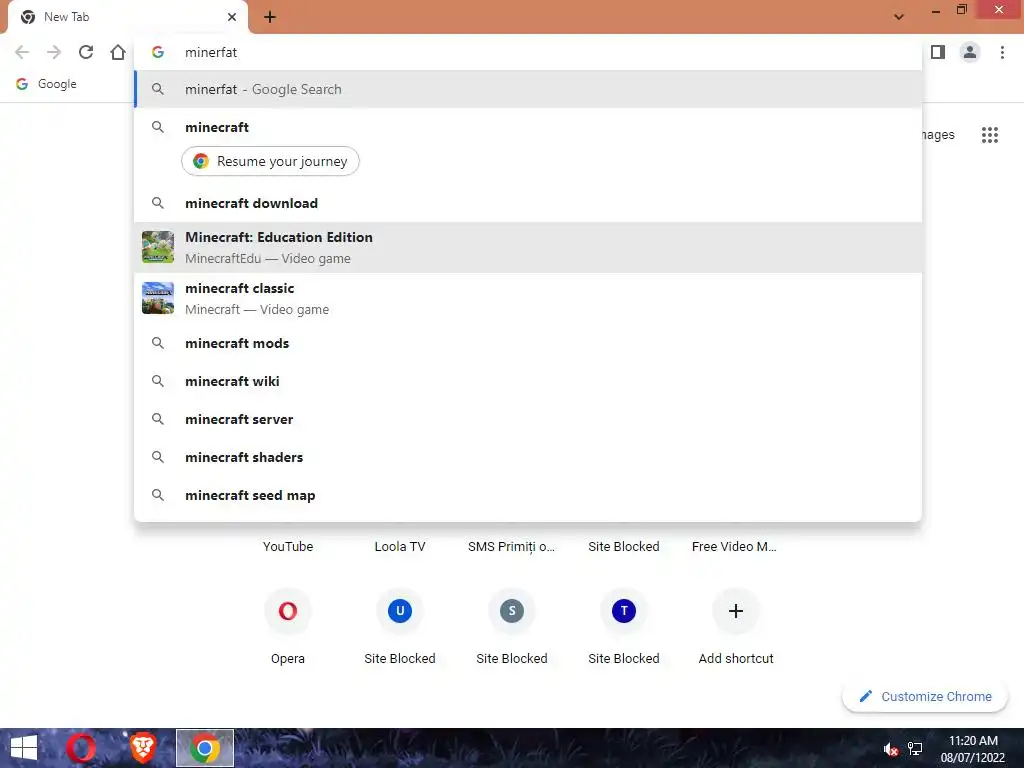Launch Opera from the taskbar

81,748
